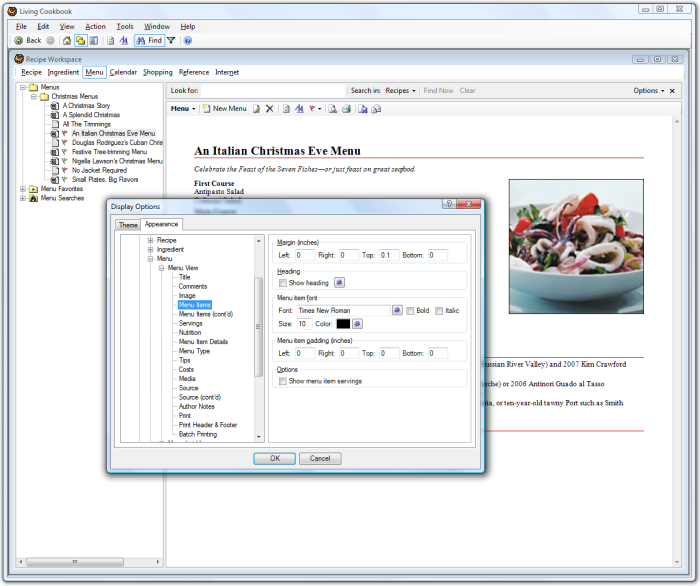Click the filter funnel icon

(171, 41)
